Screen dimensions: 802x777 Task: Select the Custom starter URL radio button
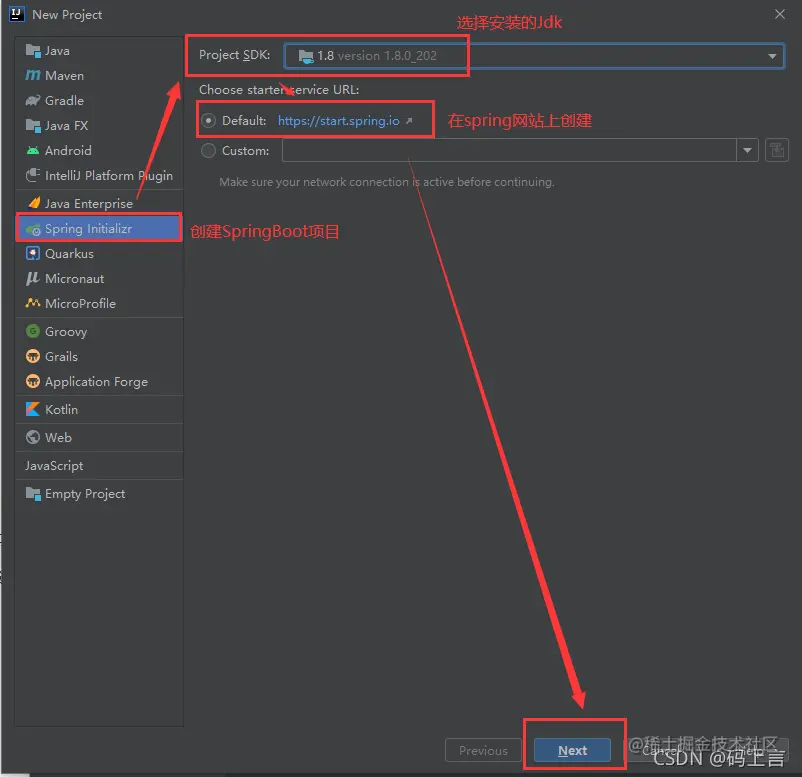(x=208, y=151)
